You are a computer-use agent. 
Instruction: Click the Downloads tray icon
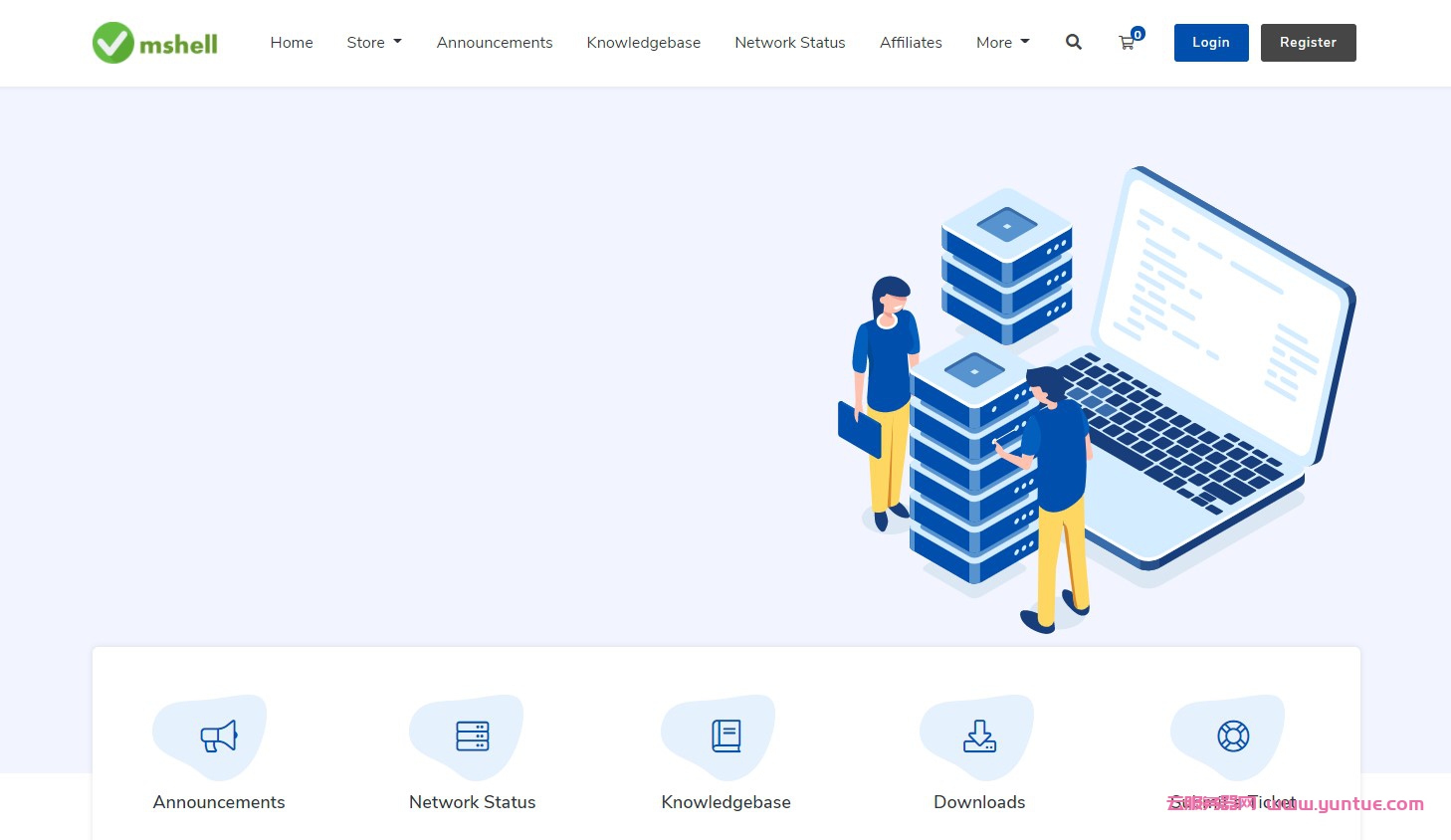point(979,736)
